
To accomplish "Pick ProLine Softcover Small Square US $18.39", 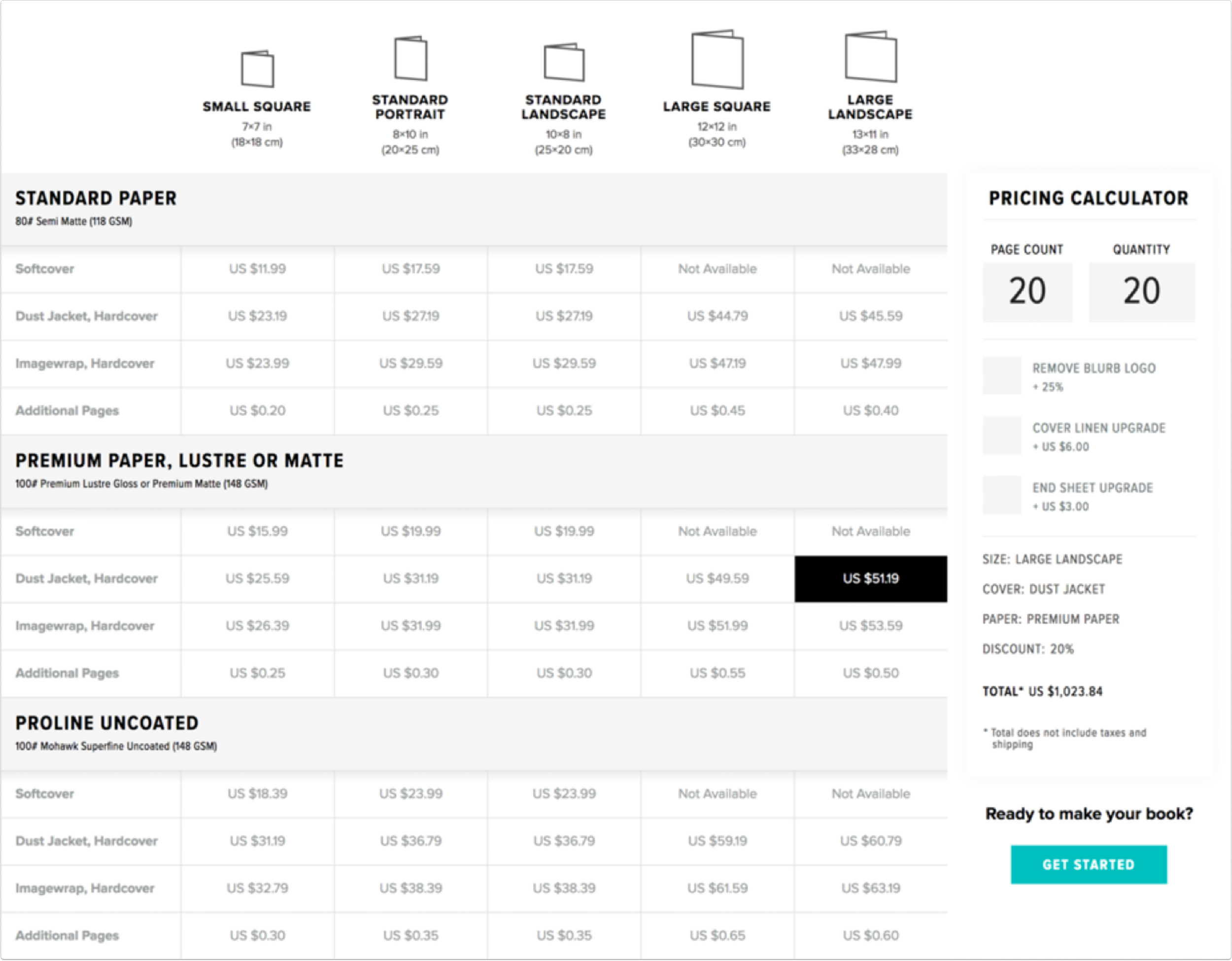I will point(257,794).
